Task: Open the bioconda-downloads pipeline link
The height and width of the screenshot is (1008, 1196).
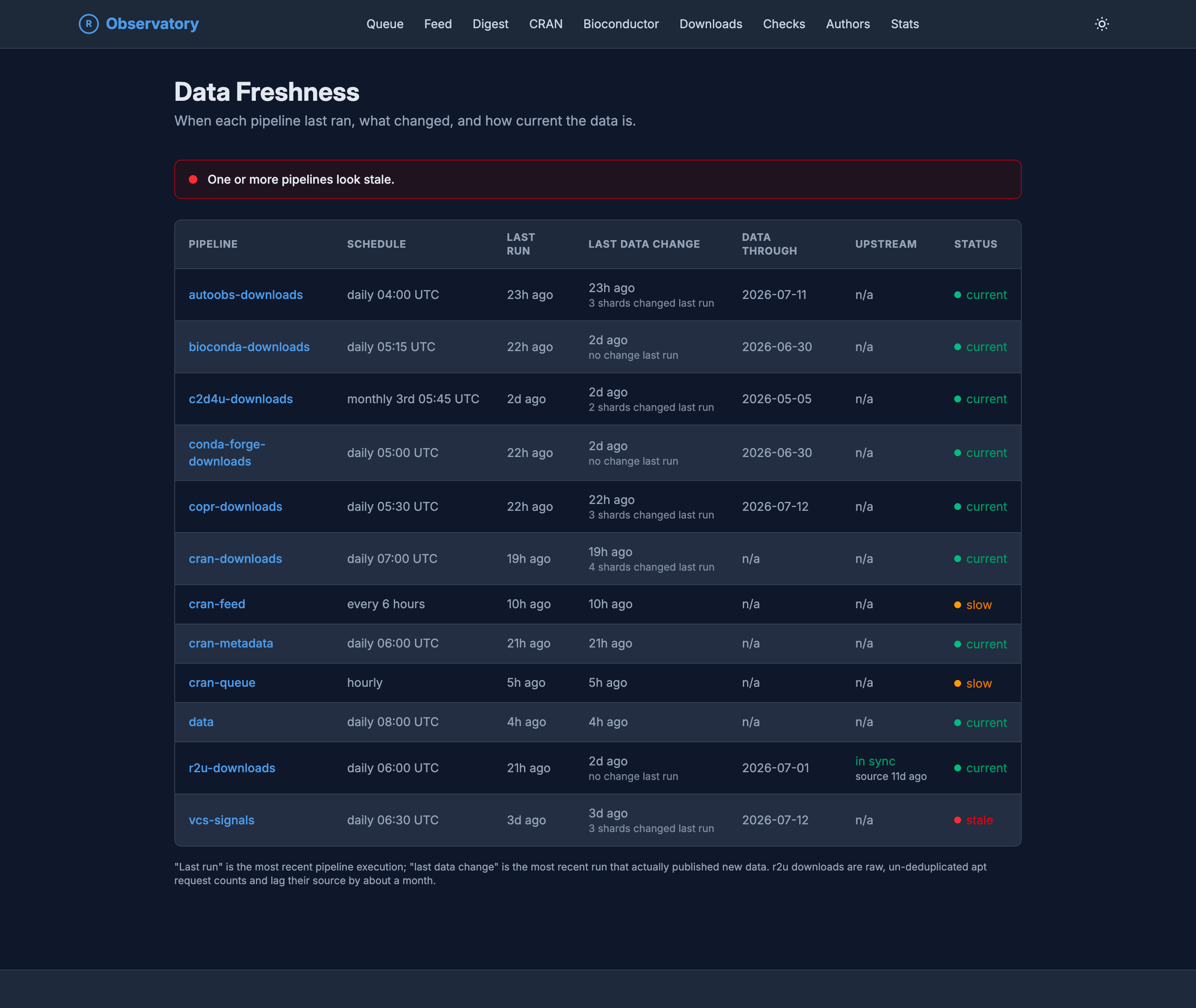Action: [x=249, y=347]
